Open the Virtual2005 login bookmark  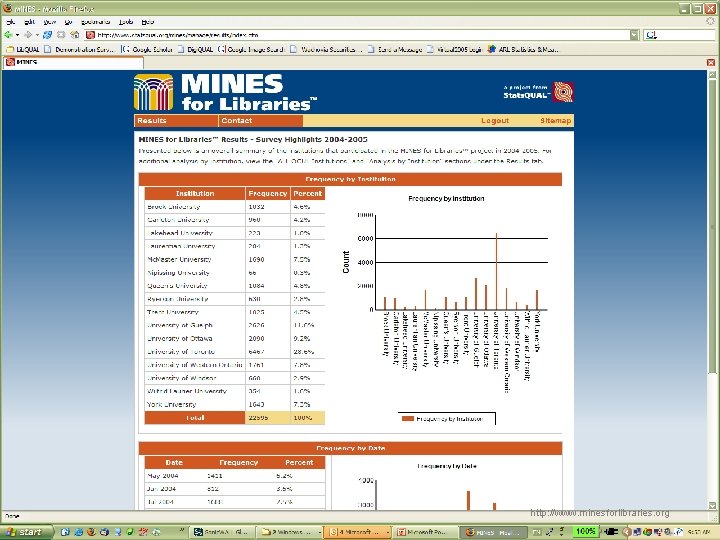454,49
